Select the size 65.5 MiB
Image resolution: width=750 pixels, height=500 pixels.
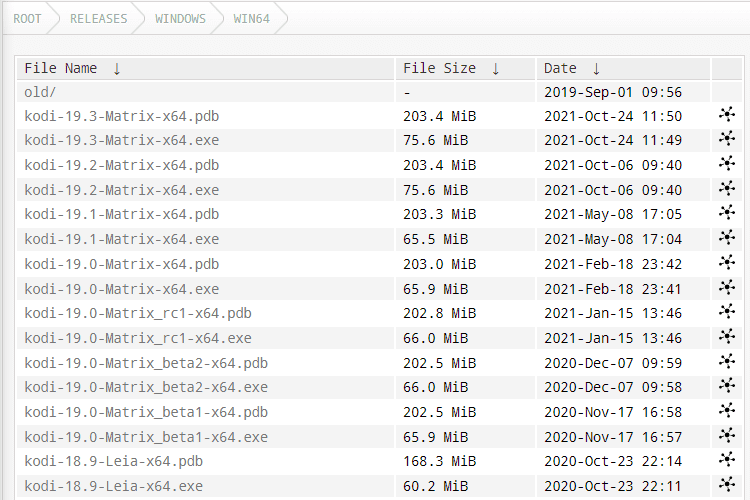click(x=435, y=239)
